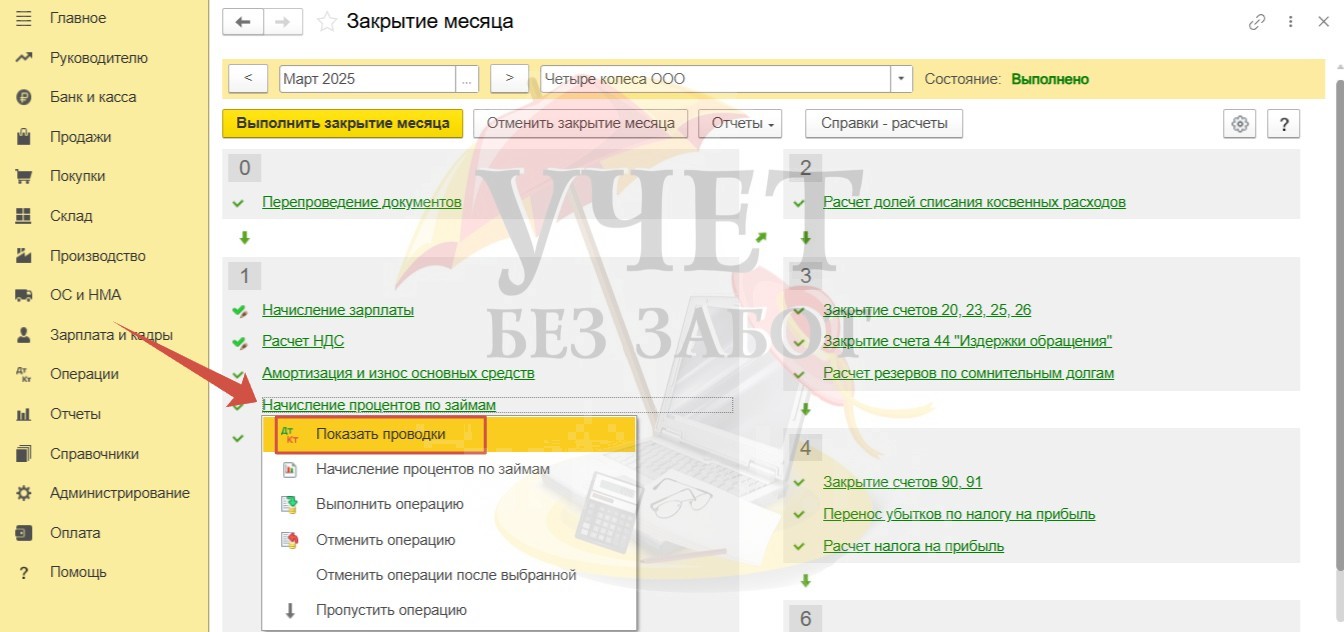Click the Отчеты bar chart icon

pos(25,414)
